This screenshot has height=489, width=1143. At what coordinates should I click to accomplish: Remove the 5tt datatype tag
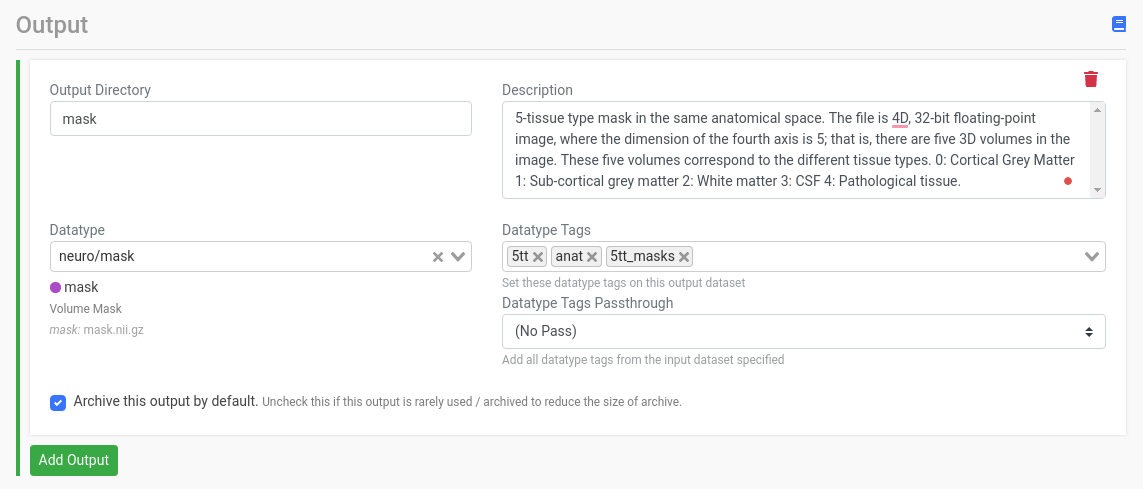point(538,257)
